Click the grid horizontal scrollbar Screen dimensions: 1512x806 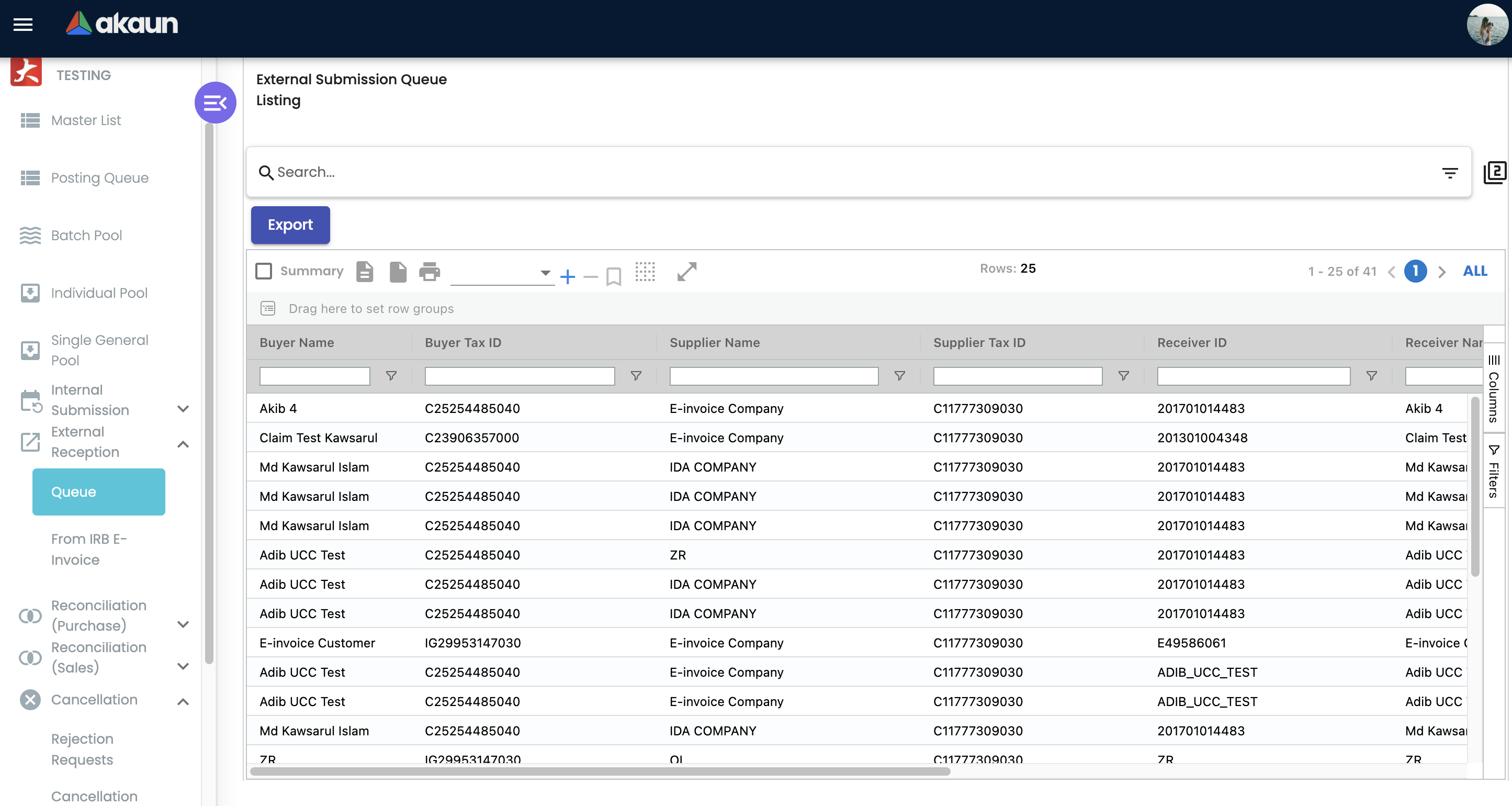600,771
